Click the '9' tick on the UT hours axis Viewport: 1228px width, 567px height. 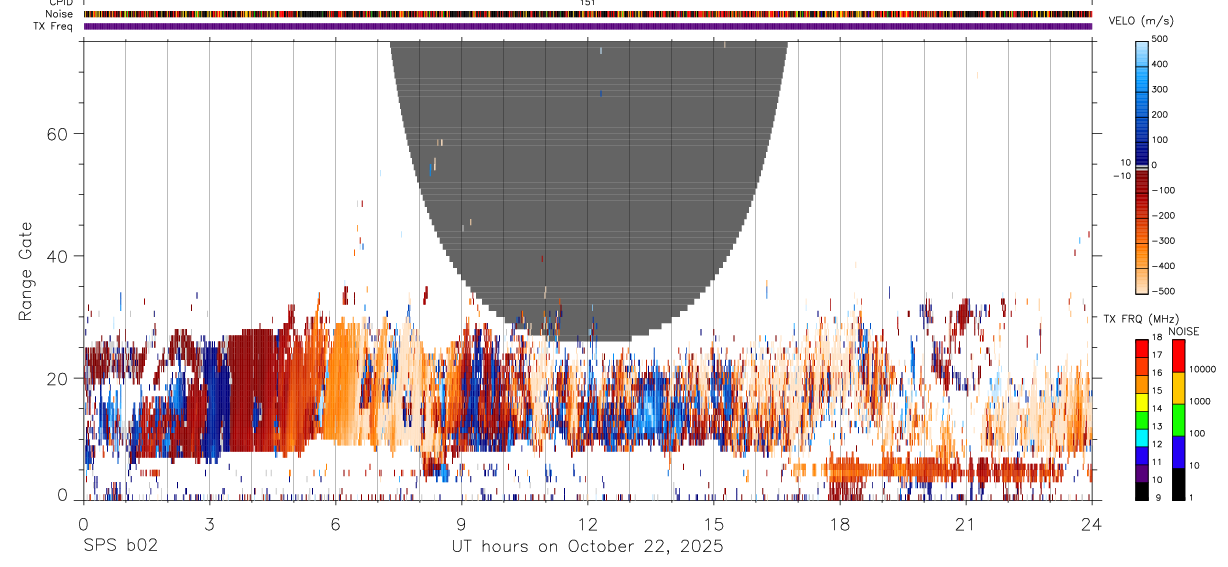pos(461,523)
